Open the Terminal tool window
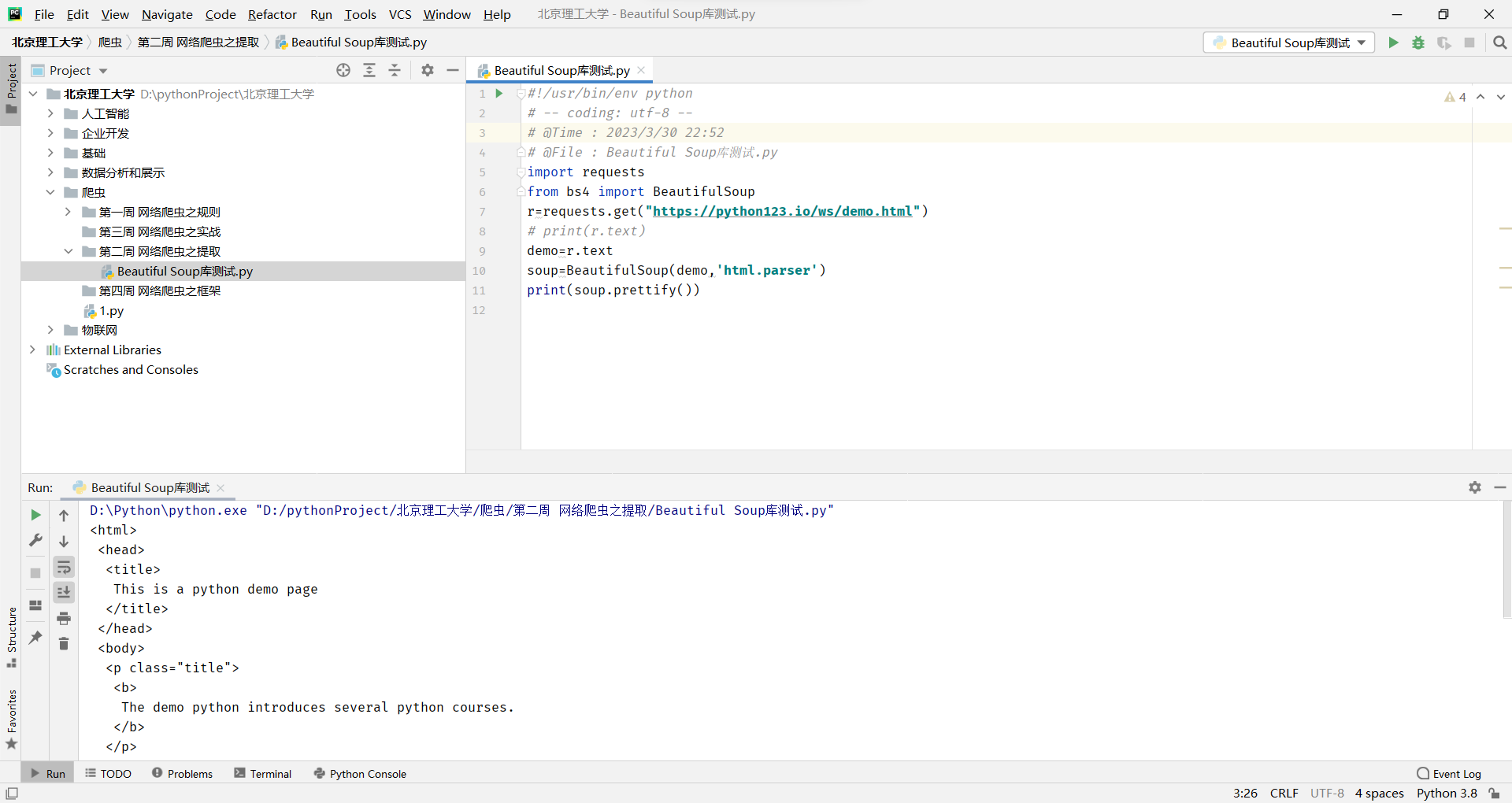Viewport: 1512px width, 803px height. point(262,773)
